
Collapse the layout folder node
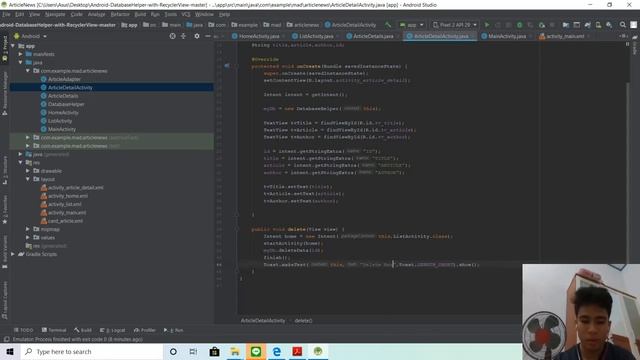[x=28, y=179]
